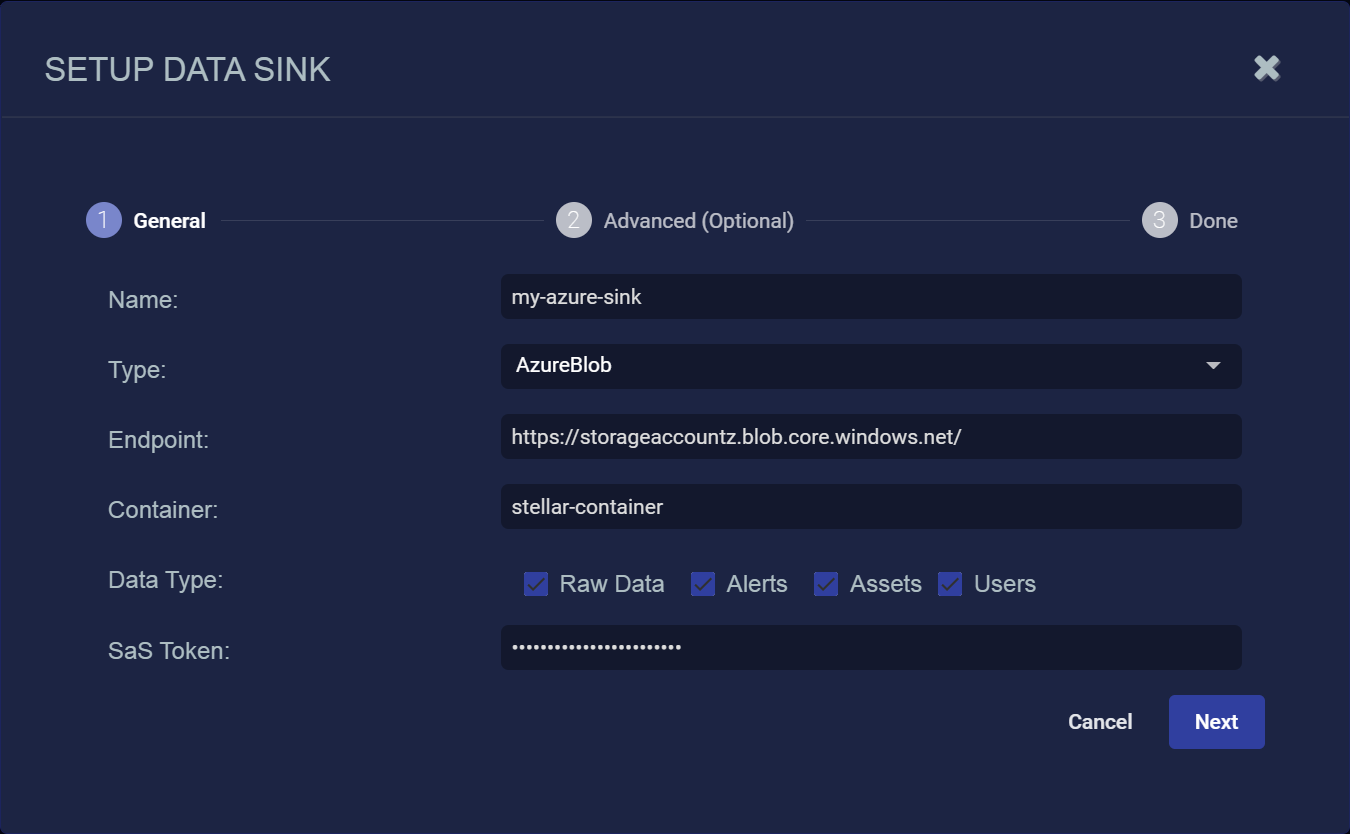The image size is (1350, 834).
Task: Click the Container: field label
Action: click(x=163, y=510)
